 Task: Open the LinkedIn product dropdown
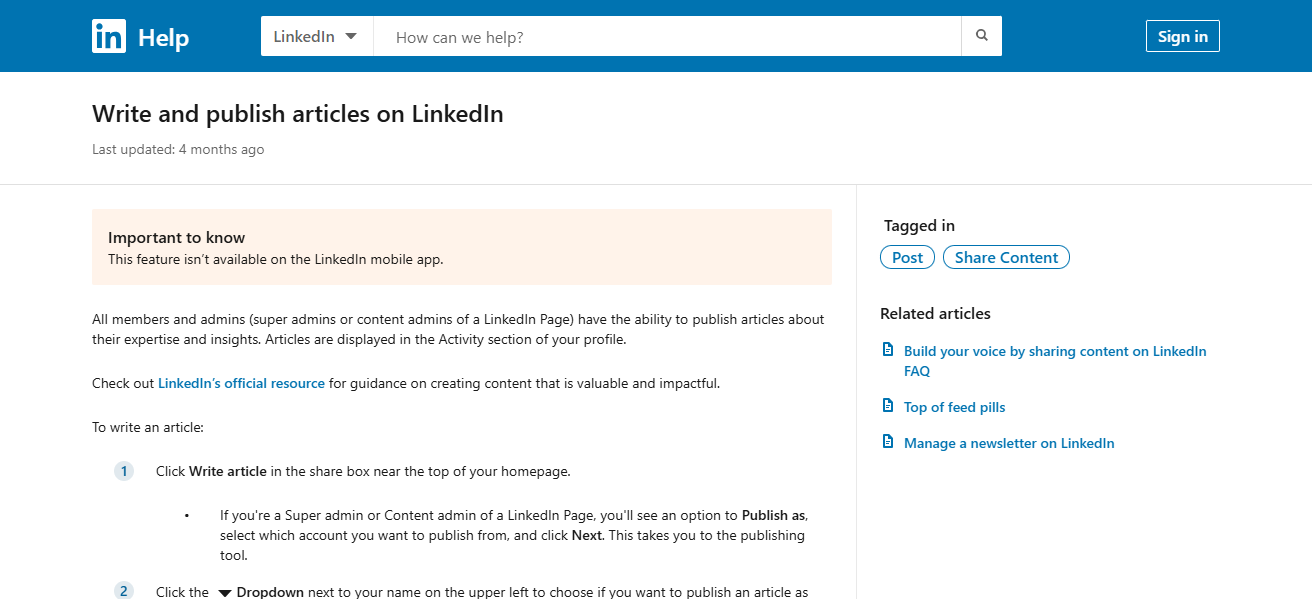[317, 36]
